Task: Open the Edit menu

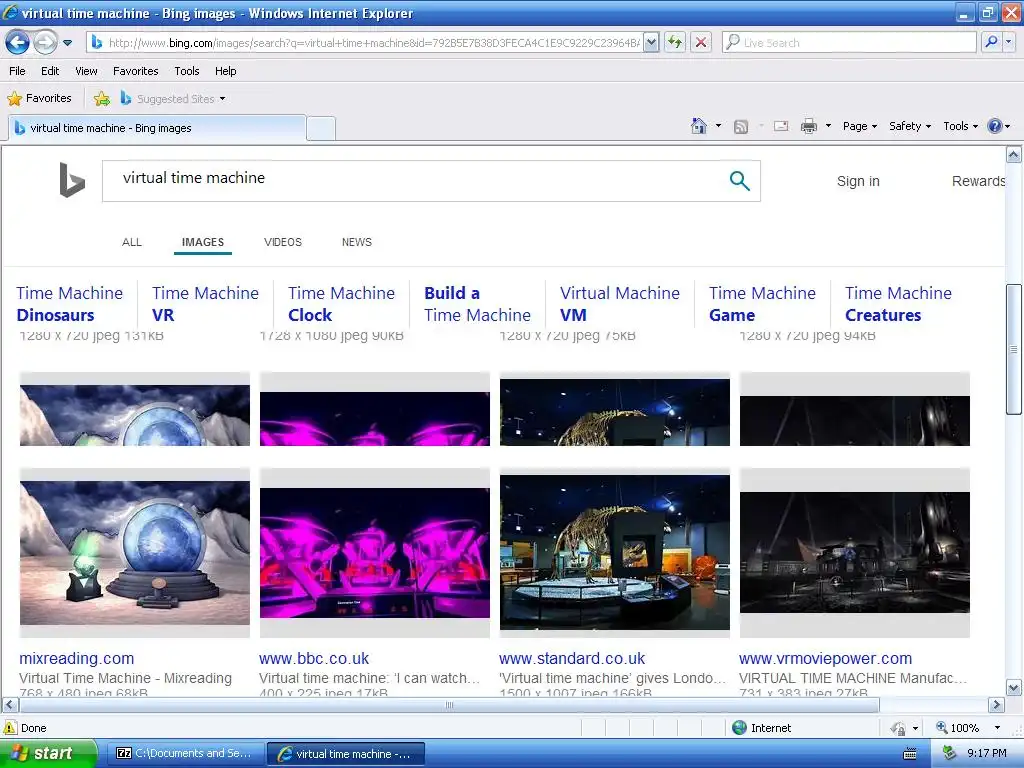Action: coord(50,71)
